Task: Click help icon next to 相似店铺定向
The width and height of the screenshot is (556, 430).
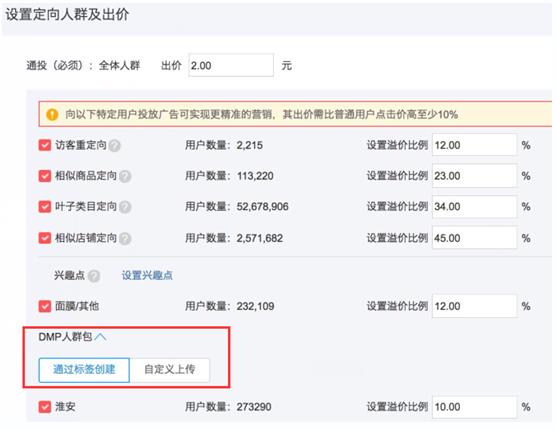Action: (125, 239)
